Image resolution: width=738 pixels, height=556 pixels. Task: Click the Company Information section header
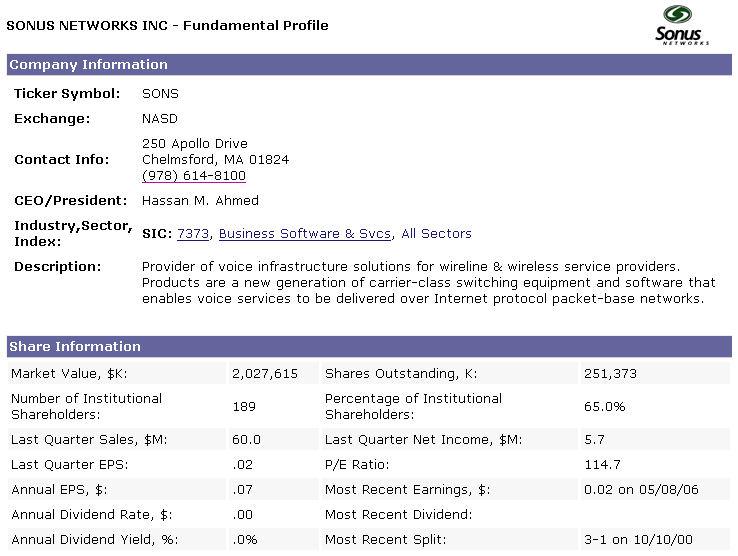pyautogui.click(x=88, y=65)
